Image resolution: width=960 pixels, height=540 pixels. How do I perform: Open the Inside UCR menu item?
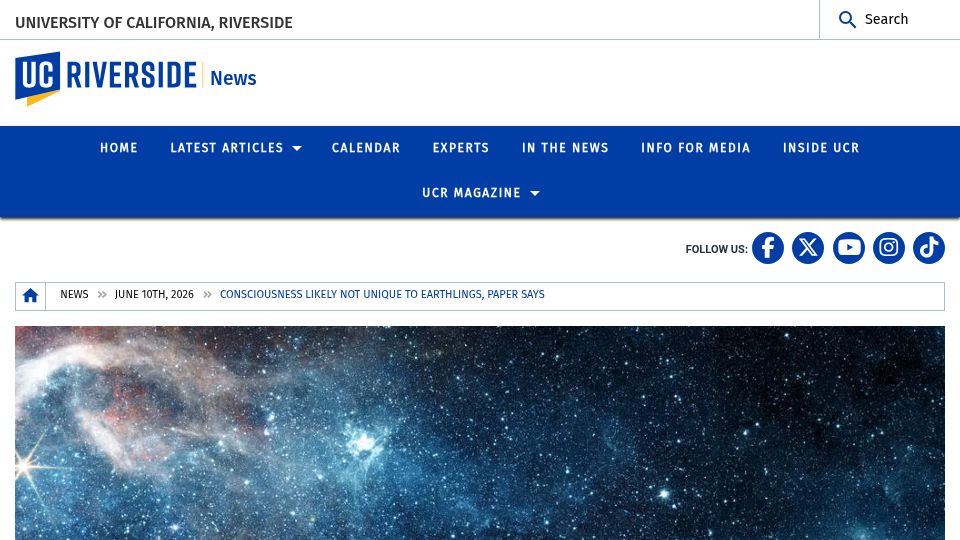point(821,148)
